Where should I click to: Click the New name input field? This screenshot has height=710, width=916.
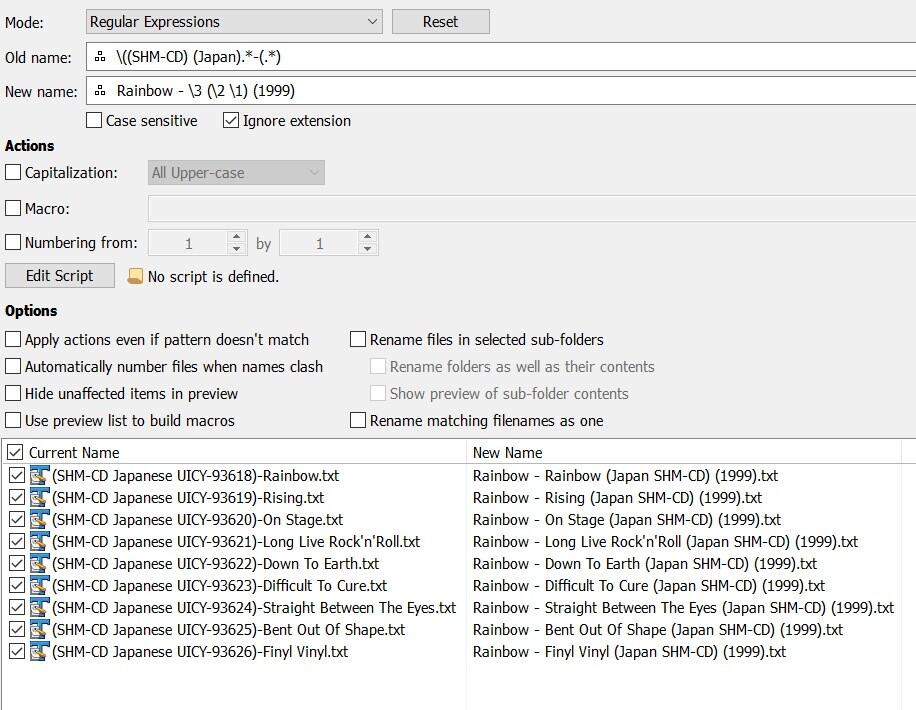tap(501, 91)
